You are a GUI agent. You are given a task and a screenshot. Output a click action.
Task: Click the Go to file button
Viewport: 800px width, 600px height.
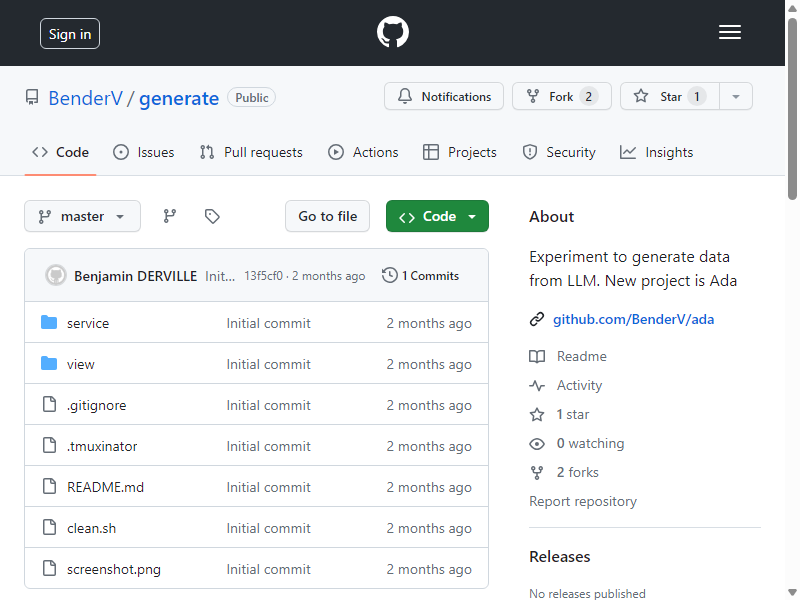coord(328,216)
